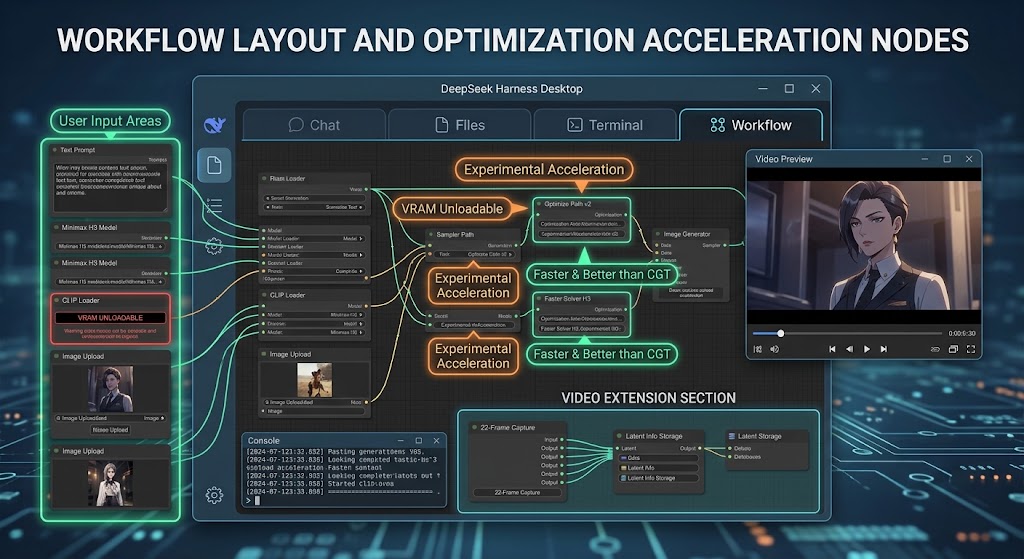The height and width of the screenshot is (559, 1024).
Task: Select the Optimize Path v2 node title
Action: (568, 204)
